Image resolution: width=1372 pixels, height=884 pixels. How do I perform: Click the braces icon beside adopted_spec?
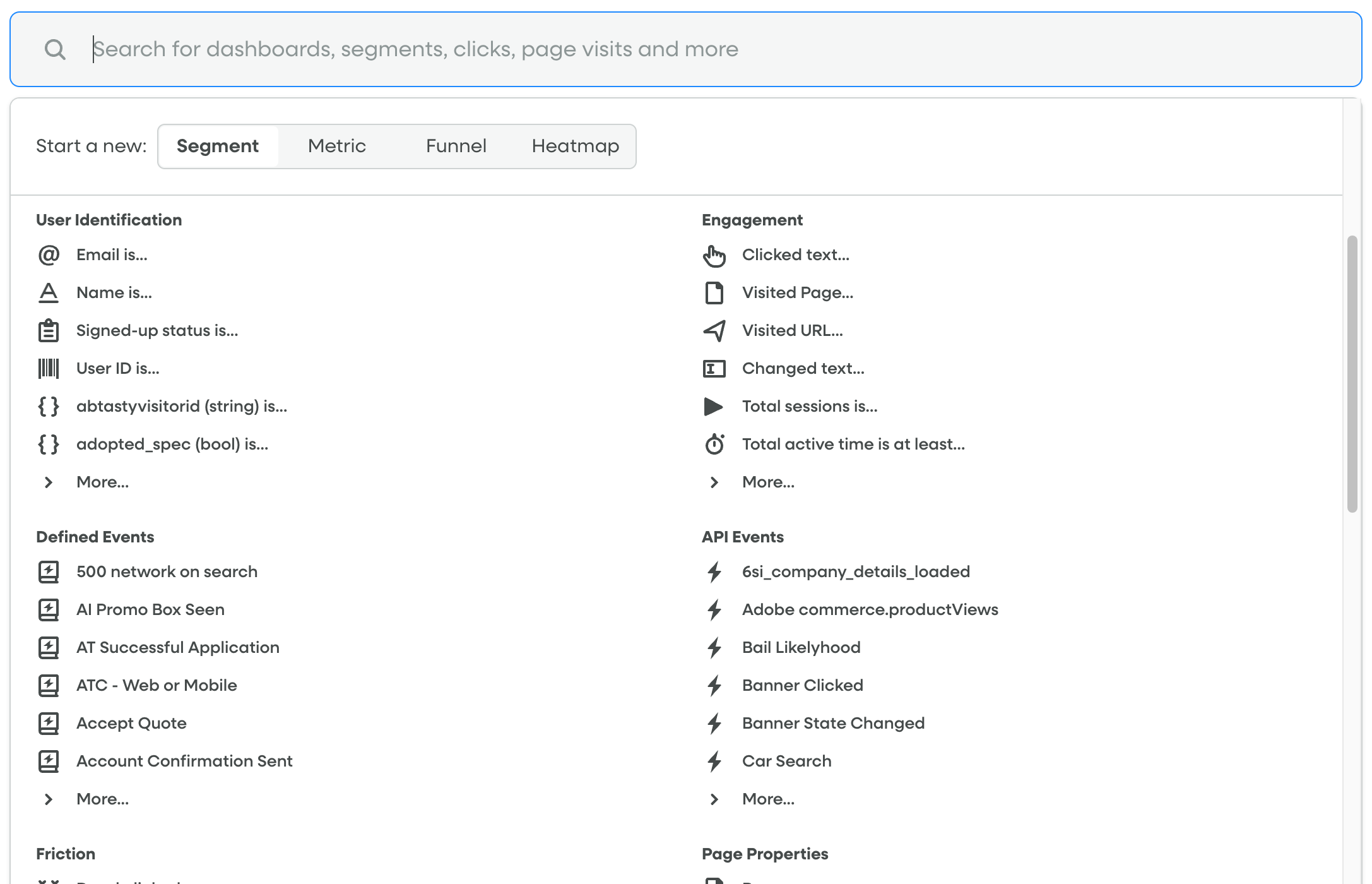pyautogui.click(x=49, y=445)
